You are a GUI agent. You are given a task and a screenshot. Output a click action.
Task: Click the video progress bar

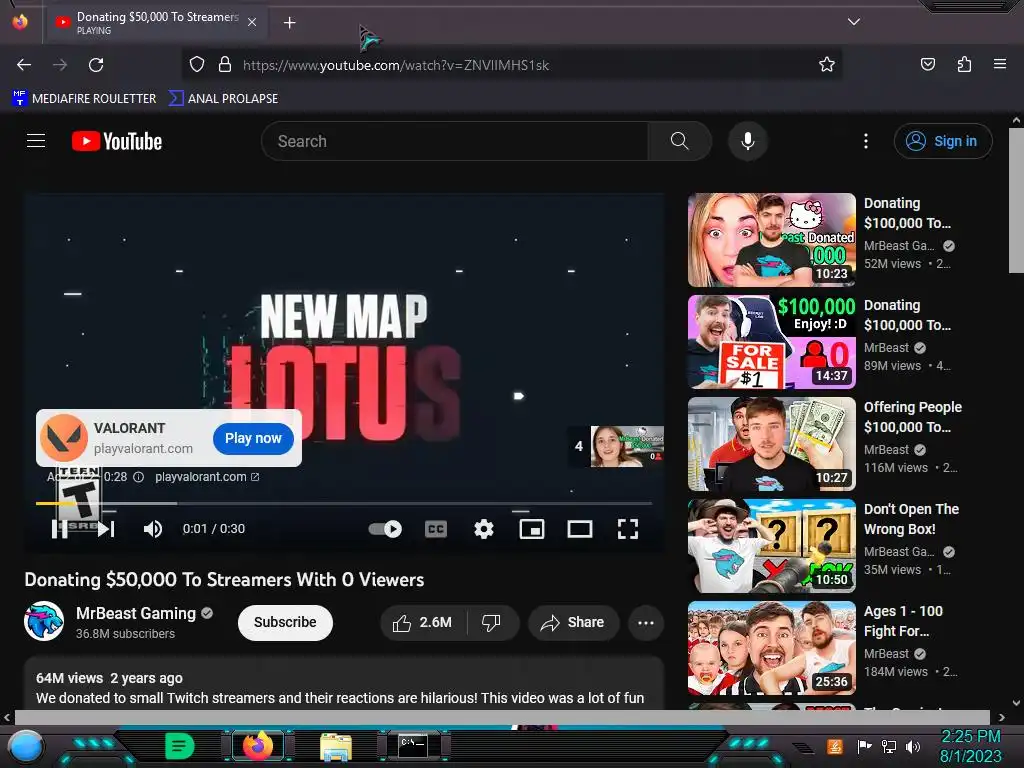click(344, 504)
